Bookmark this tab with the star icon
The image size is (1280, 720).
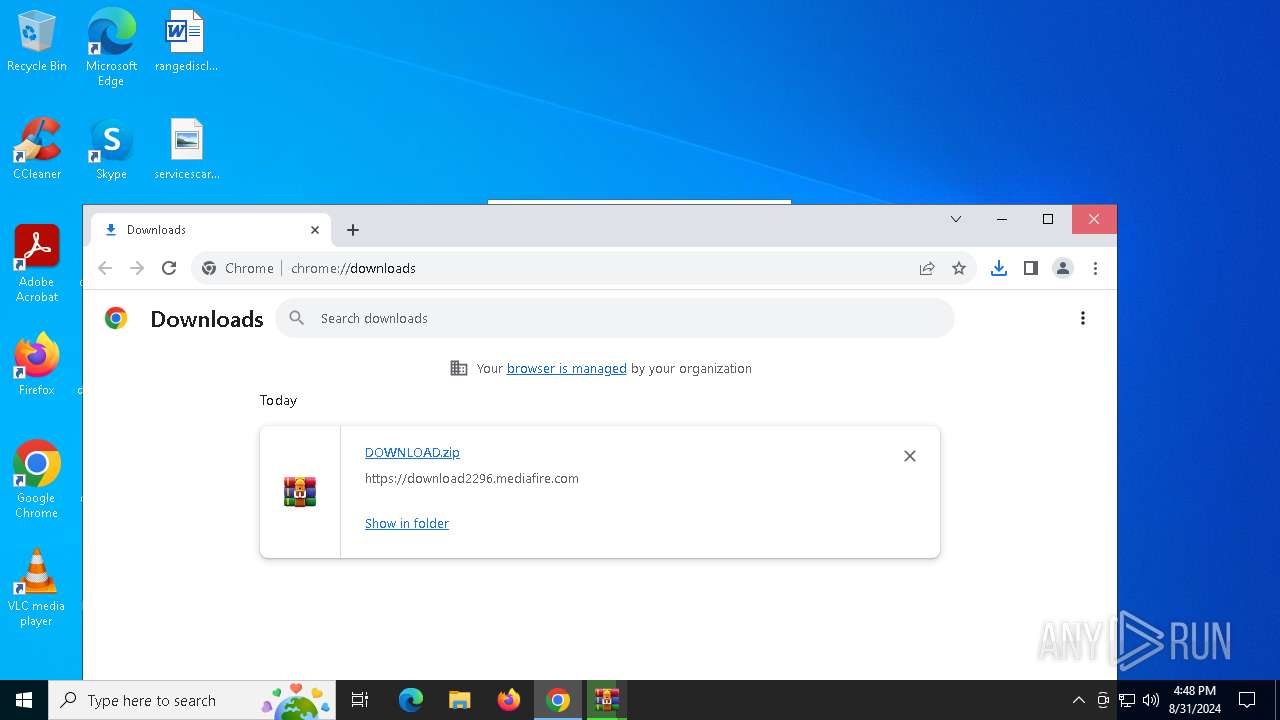coord(959,268)
